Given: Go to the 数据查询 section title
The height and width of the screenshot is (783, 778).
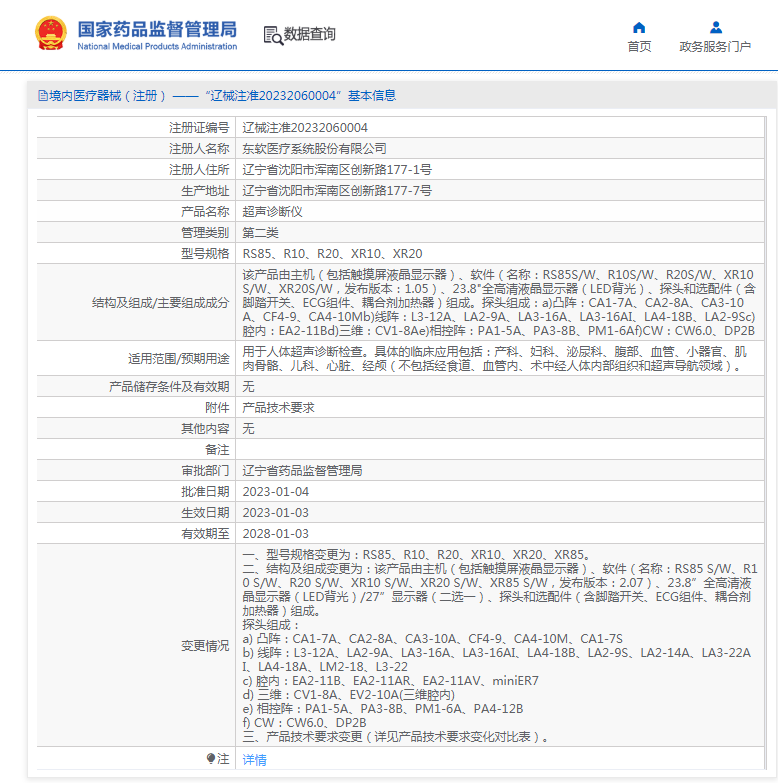Looking at the screenshot, I should (x=310, y=35).
